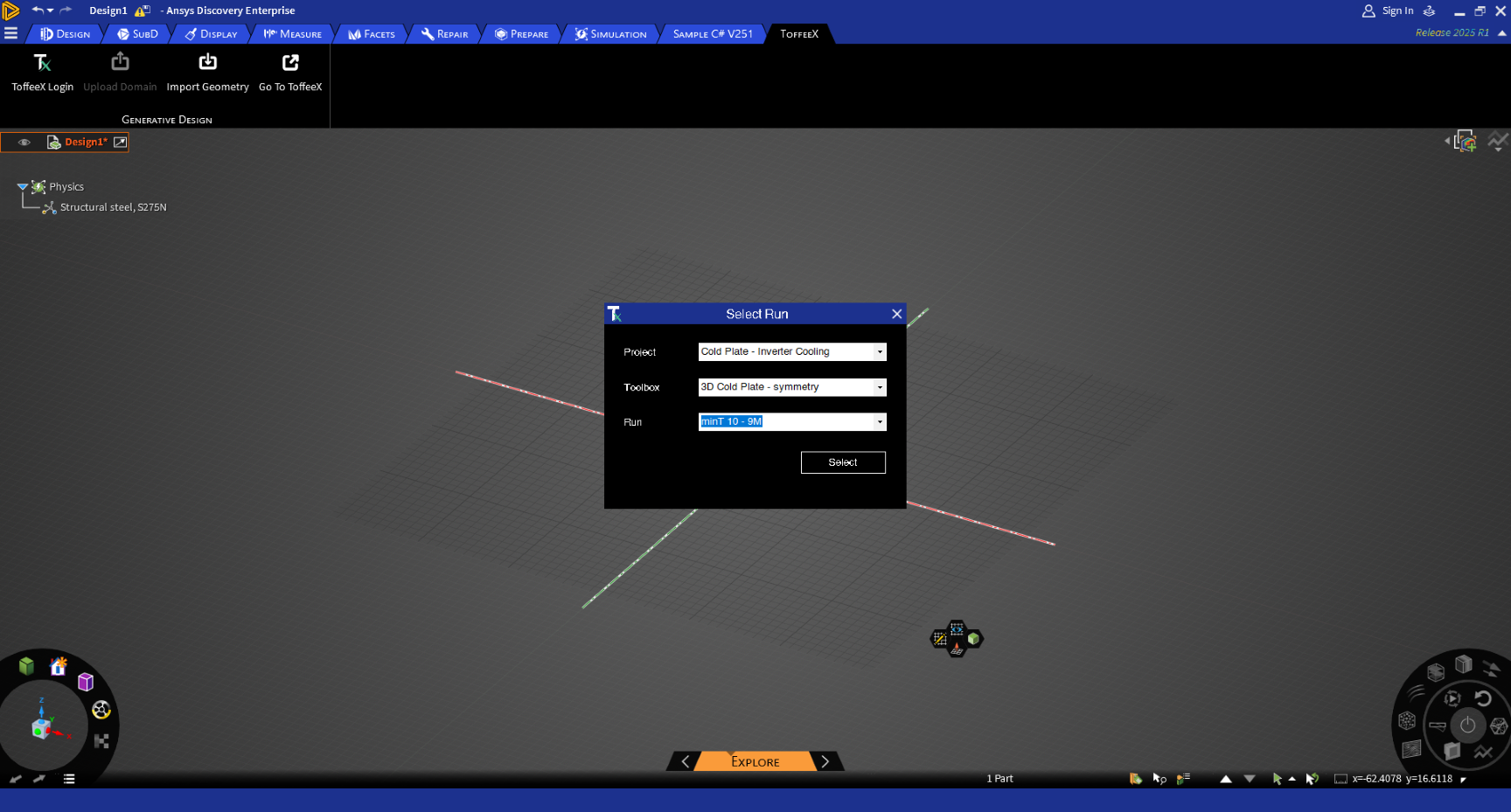Click the sketch grid pencil hexagon icon
The height and width of the screenshot is (812, 1511).
pos(940,639)
